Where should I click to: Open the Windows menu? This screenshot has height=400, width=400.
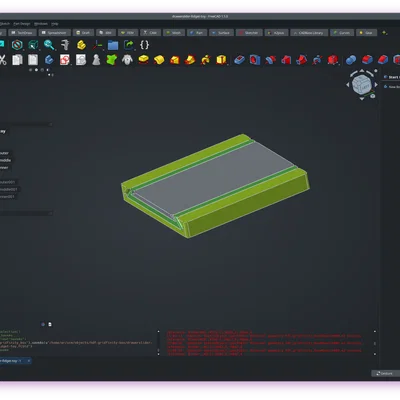coord(41,24)
